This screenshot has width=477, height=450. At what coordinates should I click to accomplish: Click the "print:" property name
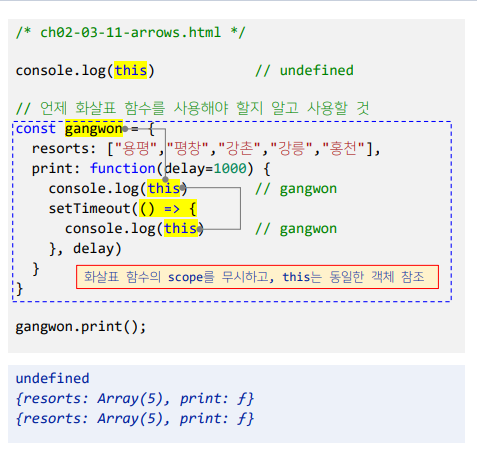tap(56, 169)
